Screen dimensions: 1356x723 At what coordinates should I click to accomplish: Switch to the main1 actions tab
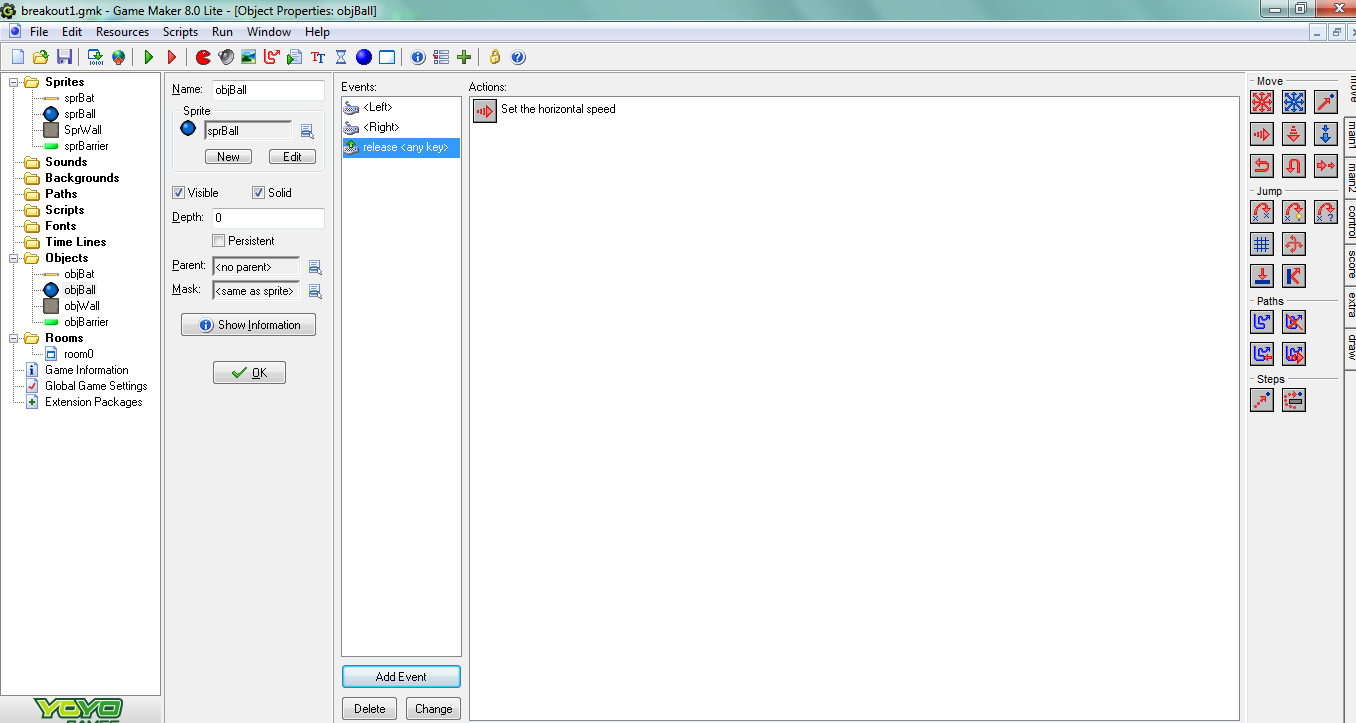tap(1350, 135)
